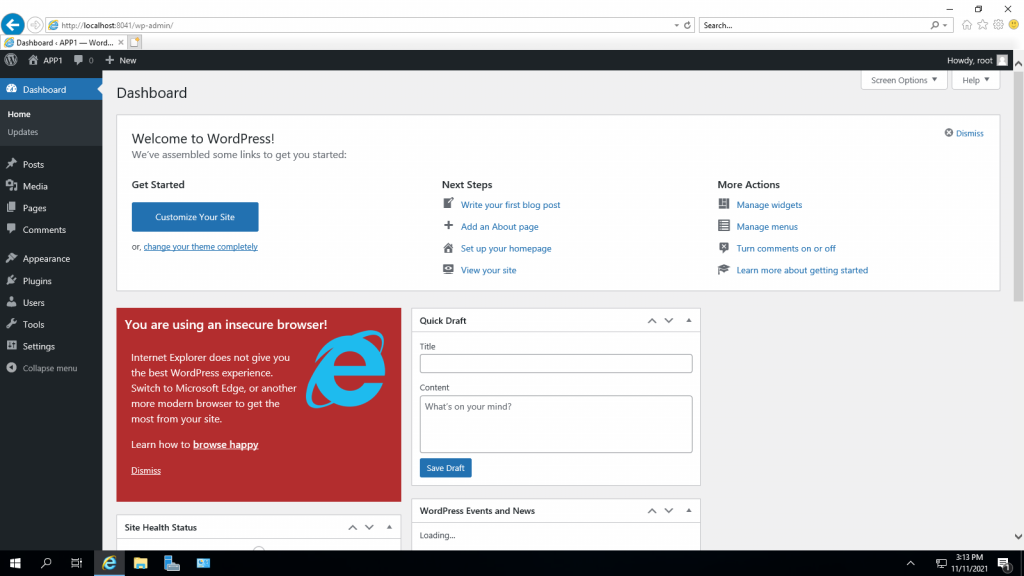Go back with the browser back arrow
The image size is (1024, 576).
(12, 25)
